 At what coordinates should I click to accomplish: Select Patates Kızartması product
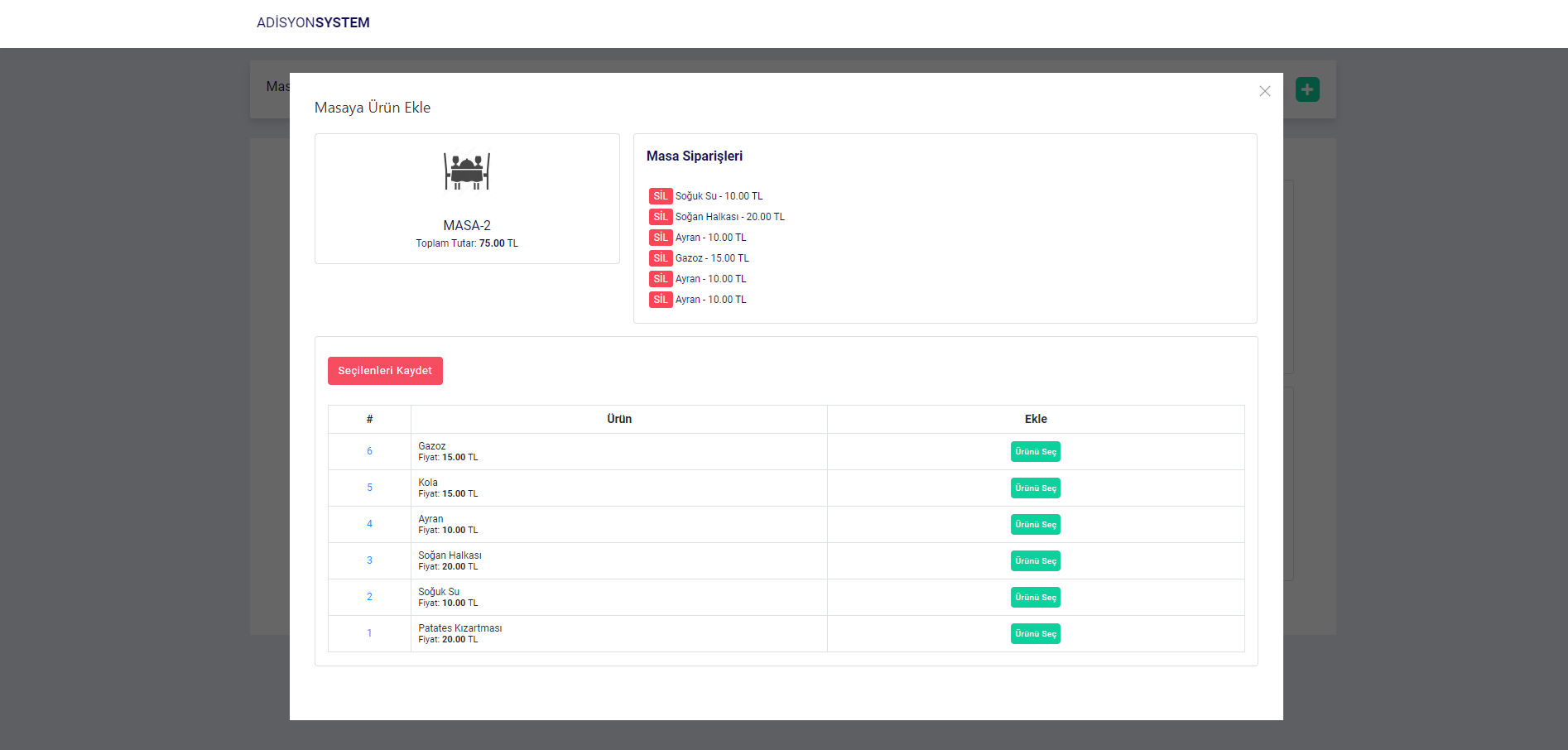tap(1035, 634)
